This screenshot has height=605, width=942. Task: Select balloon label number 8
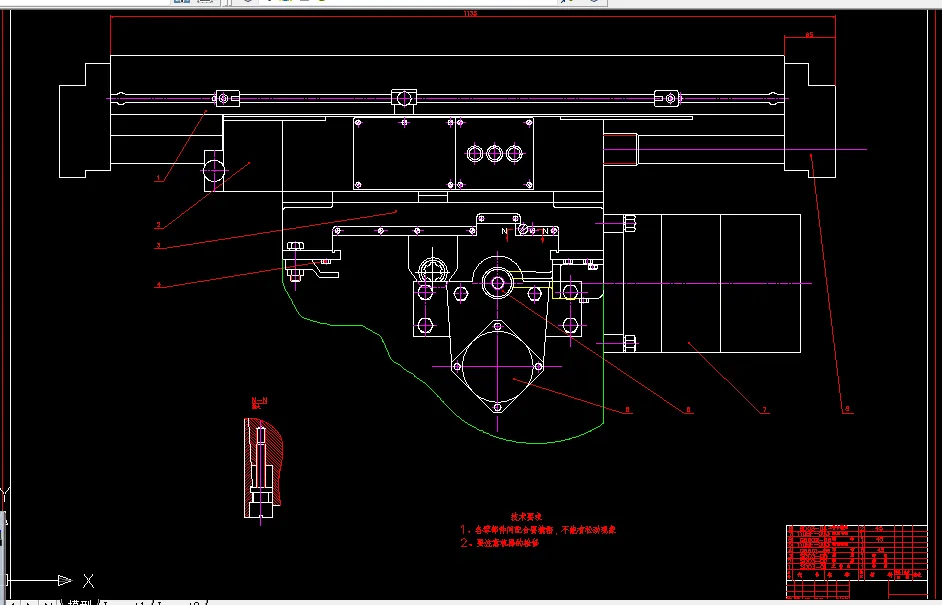click(x=848, y=409)
